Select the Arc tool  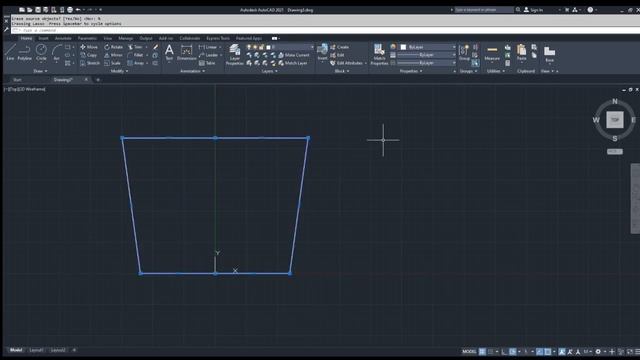click(56, 52)
